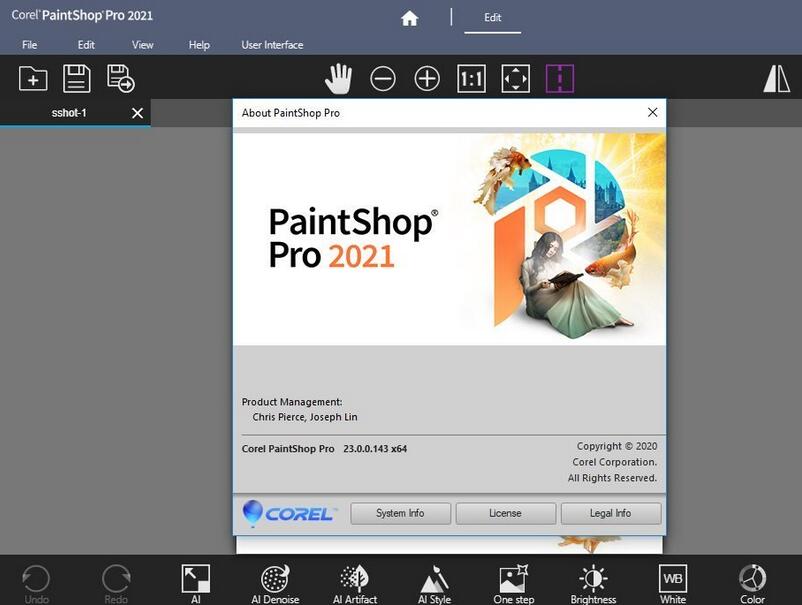
Task: Click the Product Management: label
Action: click(x=292, y=402)
